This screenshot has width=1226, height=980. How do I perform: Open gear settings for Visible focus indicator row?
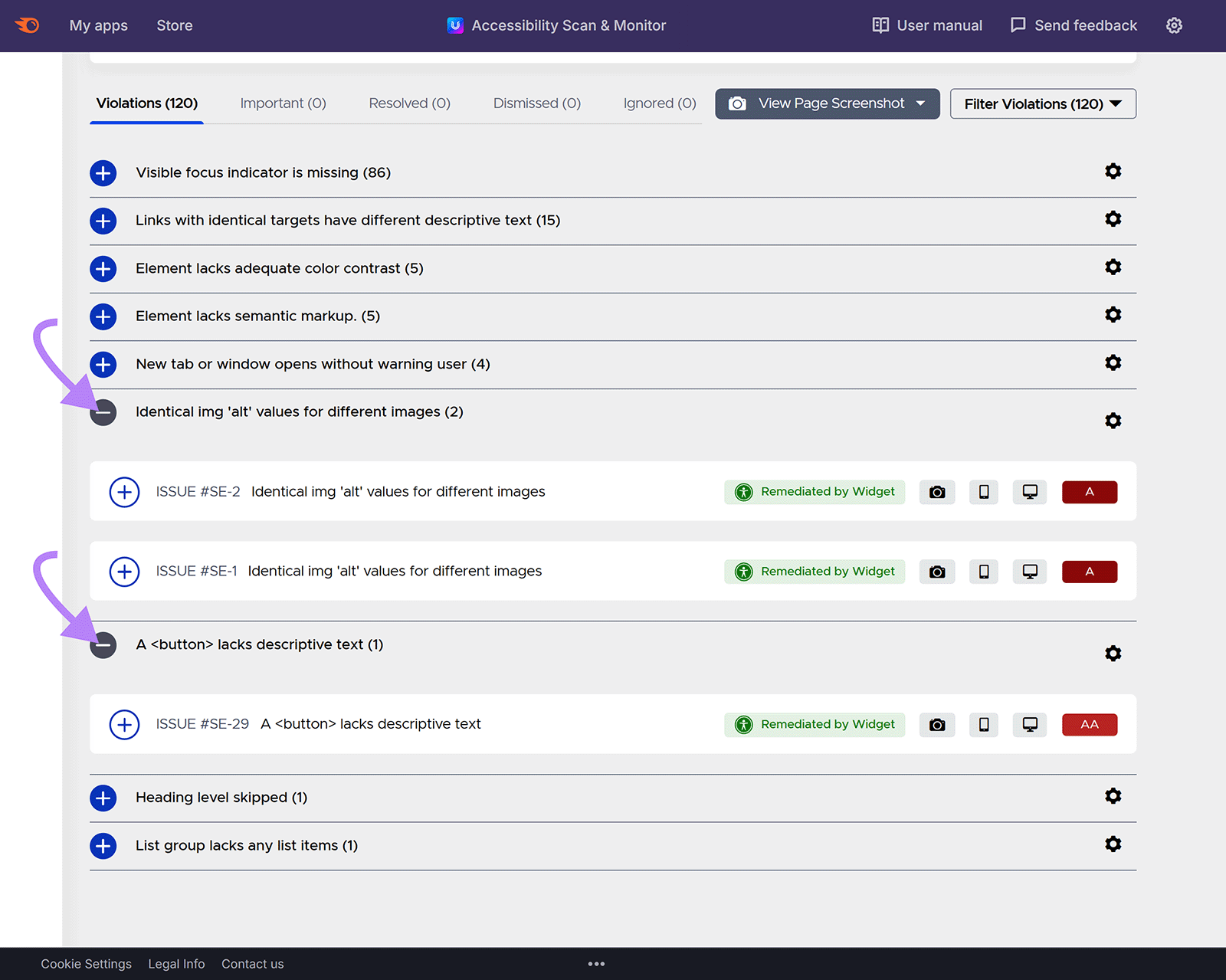coord(1113,172)
